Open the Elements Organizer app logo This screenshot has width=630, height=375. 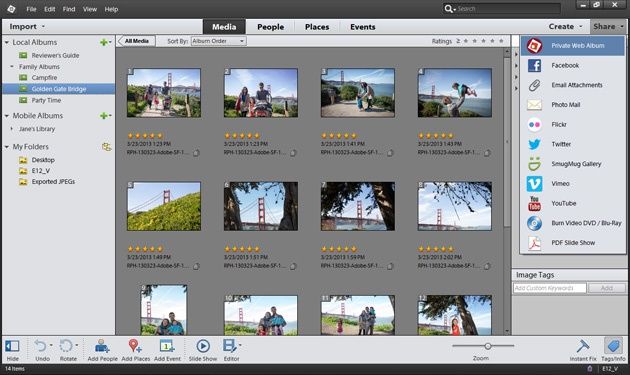11,9
